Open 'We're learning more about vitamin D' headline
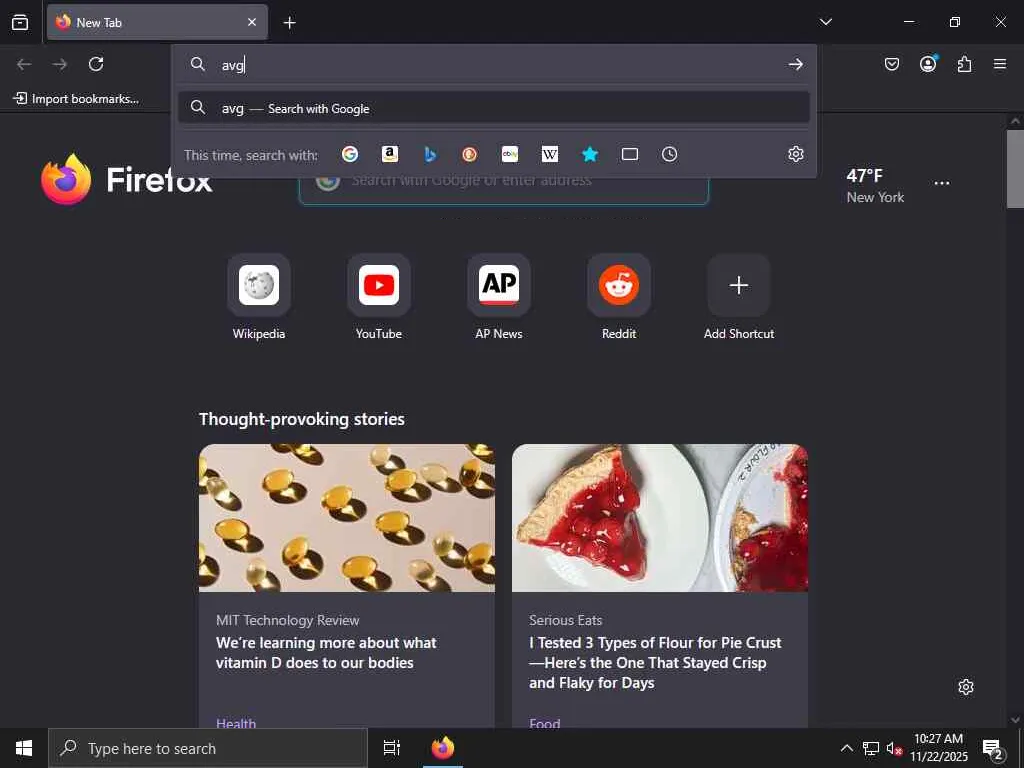 click(327, 652)
